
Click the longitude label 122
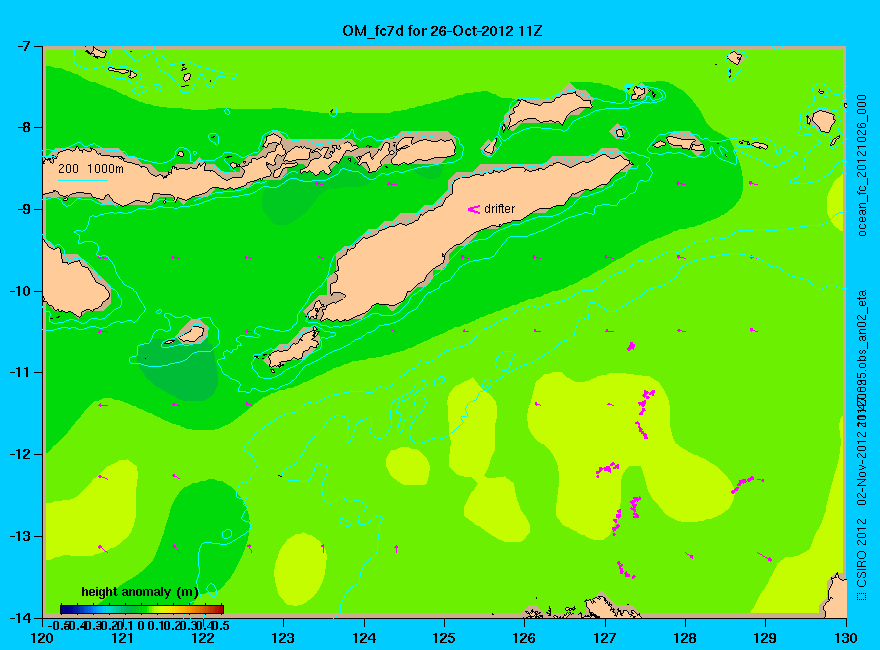(x=203, y=638)
